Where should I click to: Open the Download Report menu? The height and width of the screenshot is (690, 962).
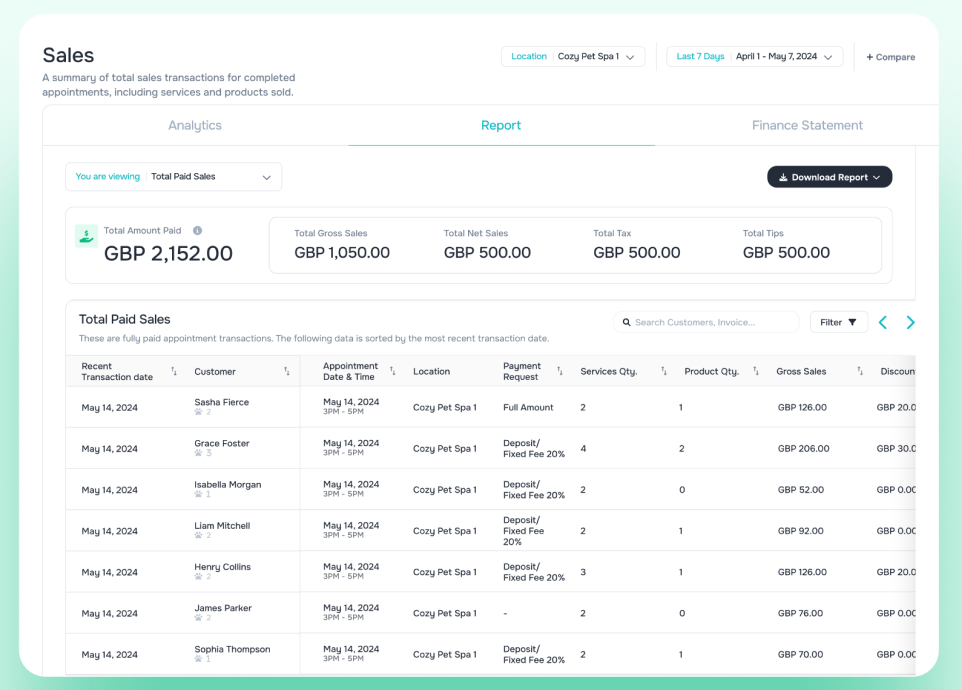tap(829, 177)
